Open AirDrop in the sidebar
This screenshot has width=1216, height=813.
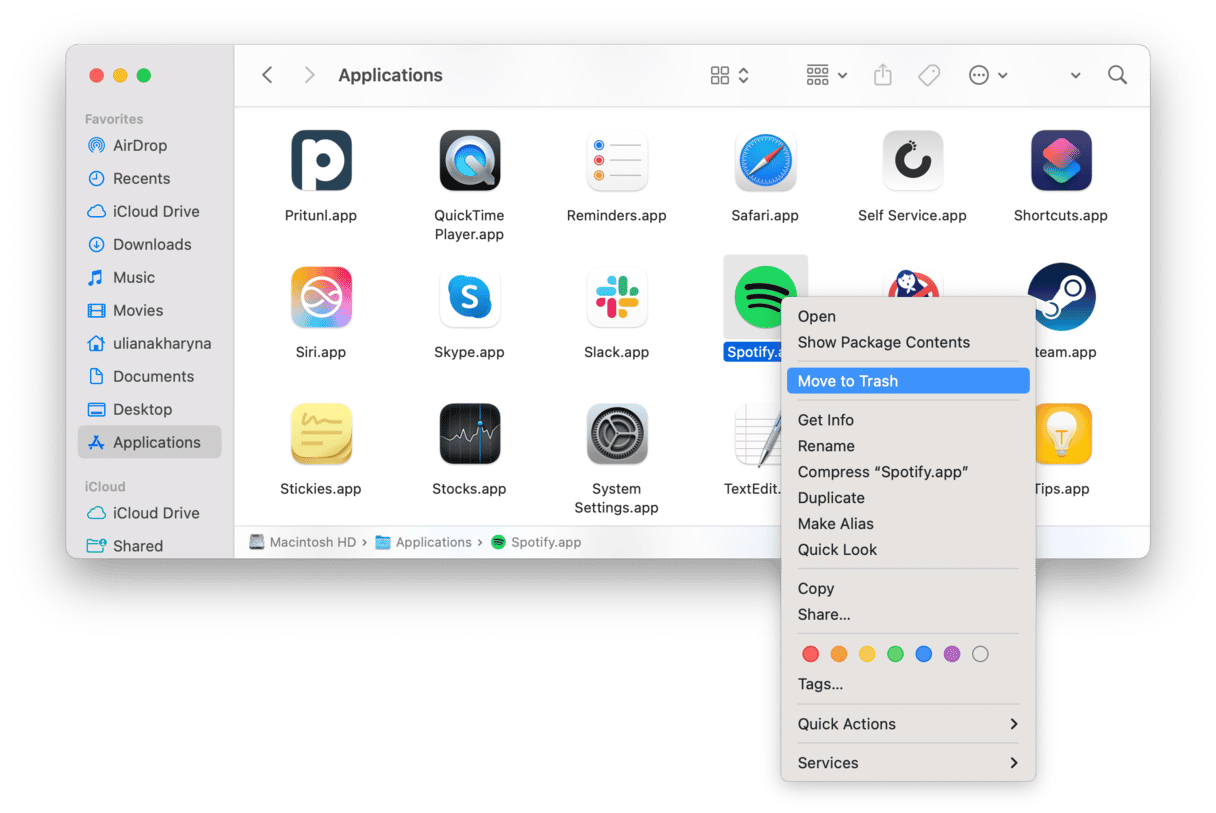click(149, 145)
